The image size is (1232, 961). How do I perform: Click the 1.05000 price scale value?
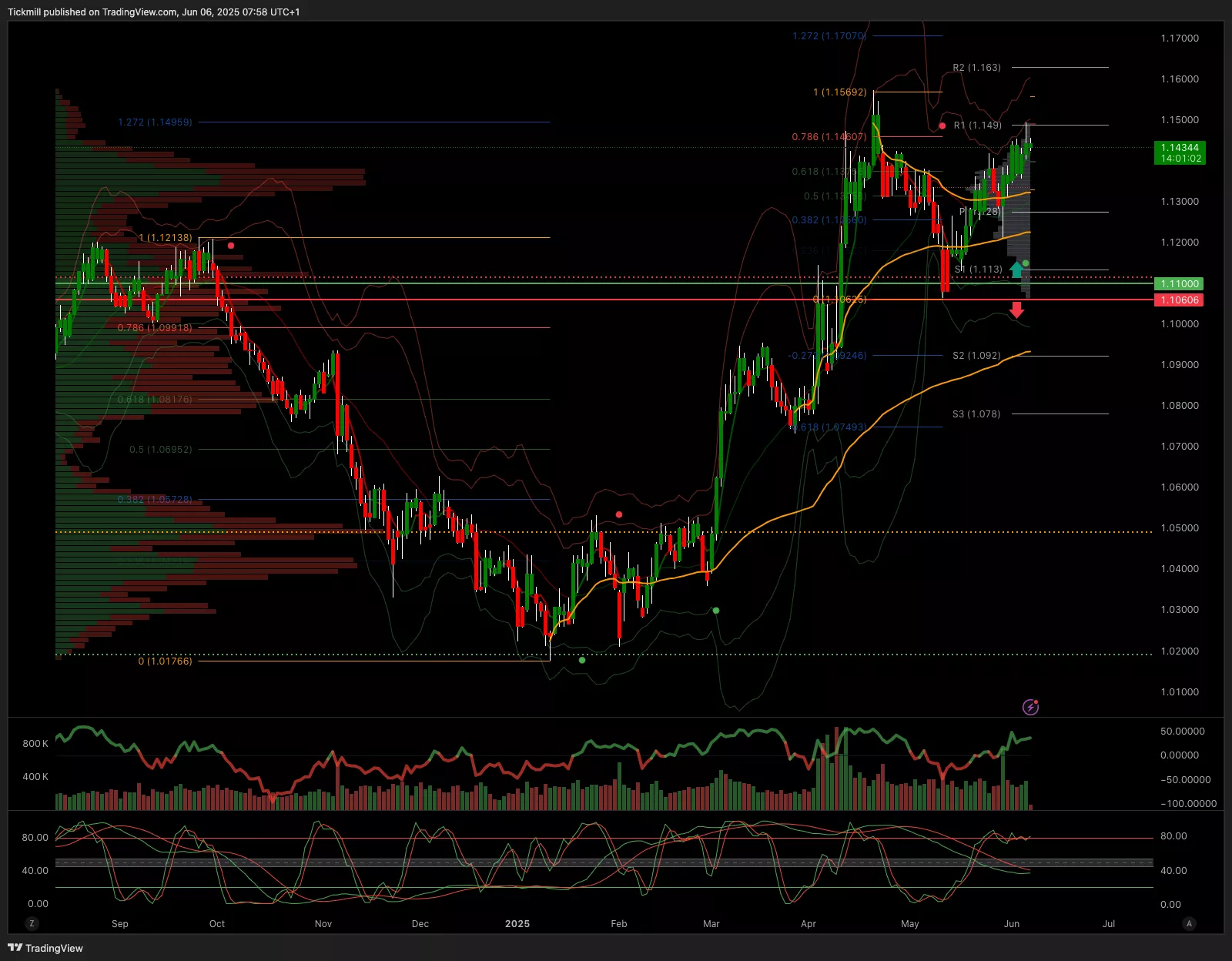(1180, 528)
